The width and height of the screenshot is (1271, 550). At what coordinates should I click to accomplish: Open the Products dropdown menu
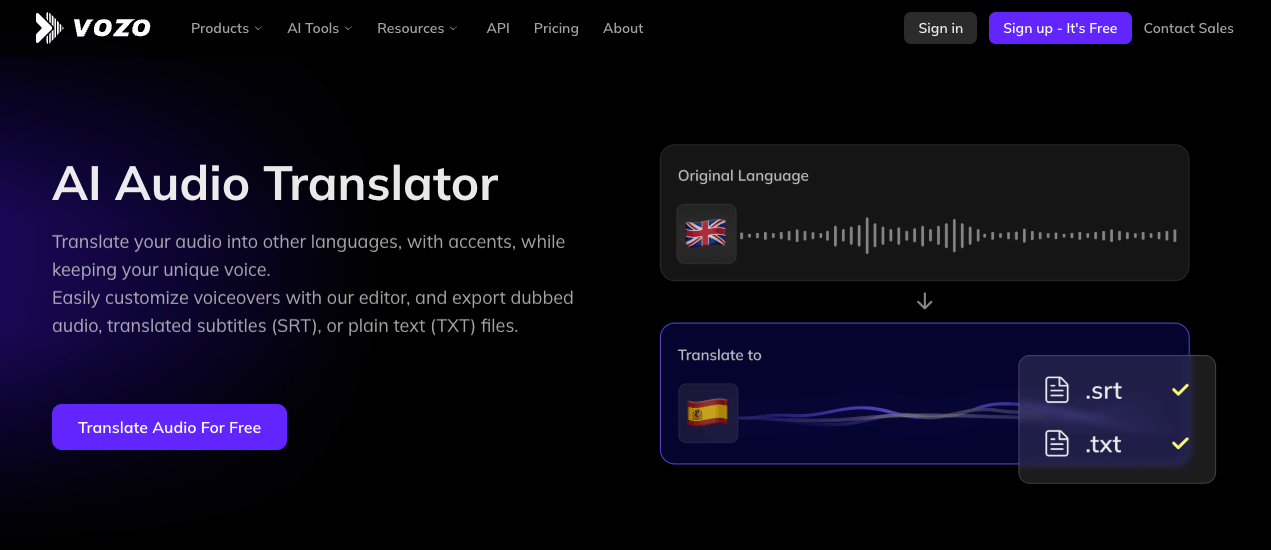coord(226,28)
